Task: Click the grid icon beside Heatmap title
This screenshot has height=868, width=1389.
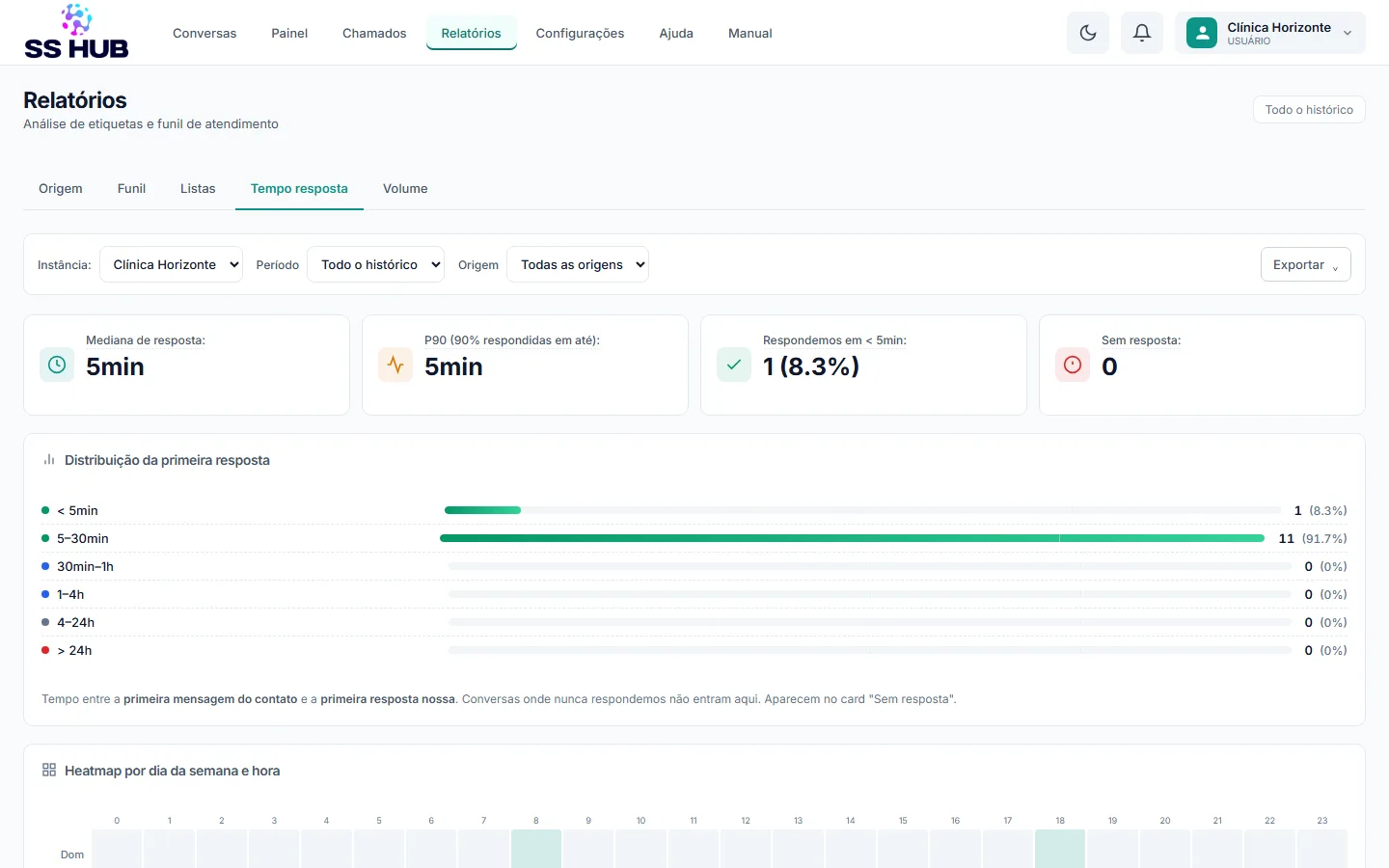Action: pyautogui.click(x=49, y=770)
